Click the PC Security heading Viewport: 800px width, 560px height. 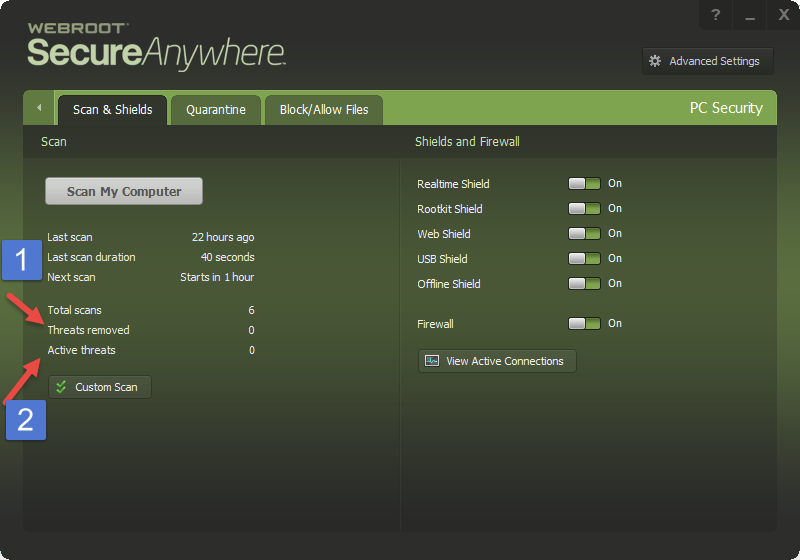[726, 108]
